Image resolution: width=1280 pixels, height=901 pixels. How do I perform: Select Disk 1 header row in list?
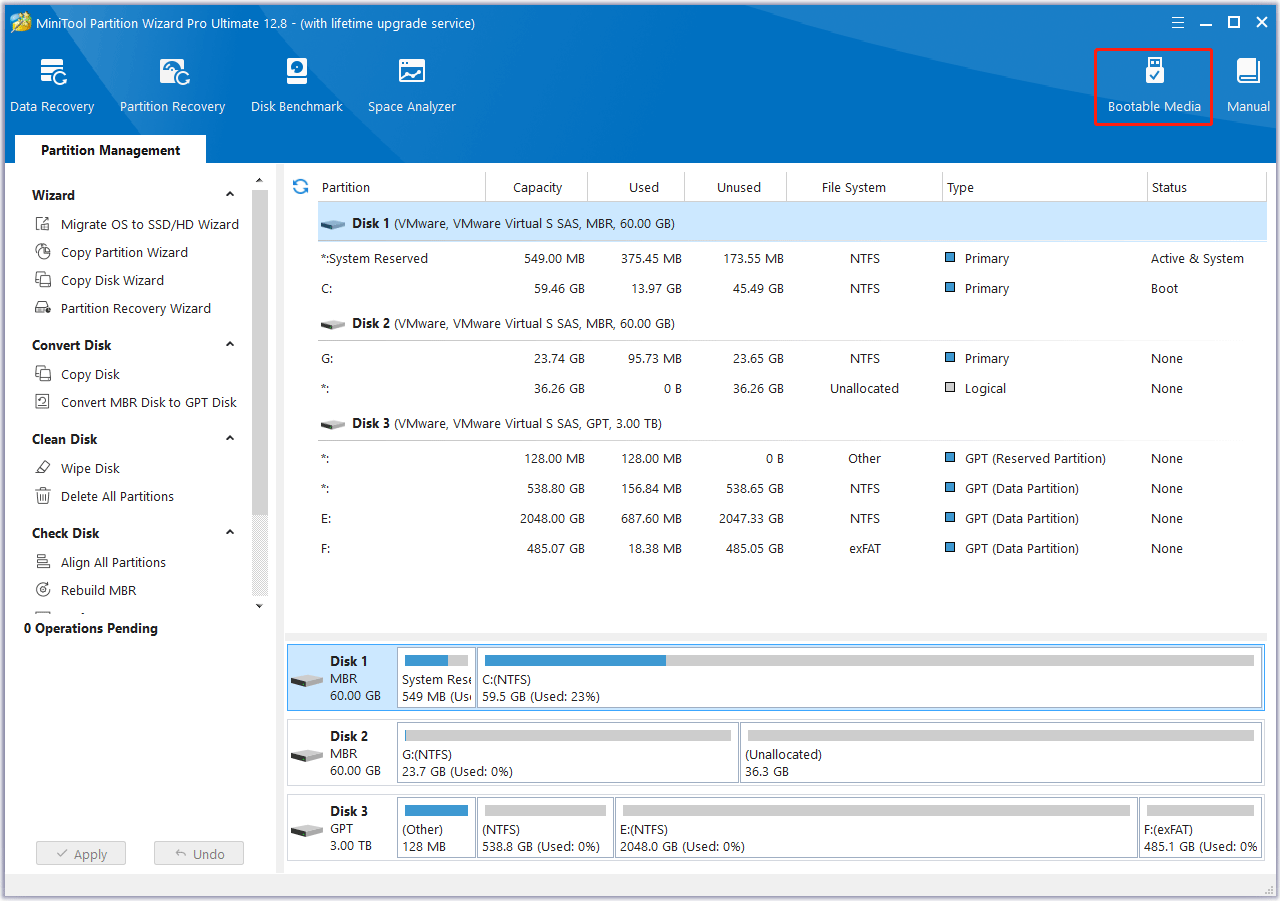coord(792,223)
